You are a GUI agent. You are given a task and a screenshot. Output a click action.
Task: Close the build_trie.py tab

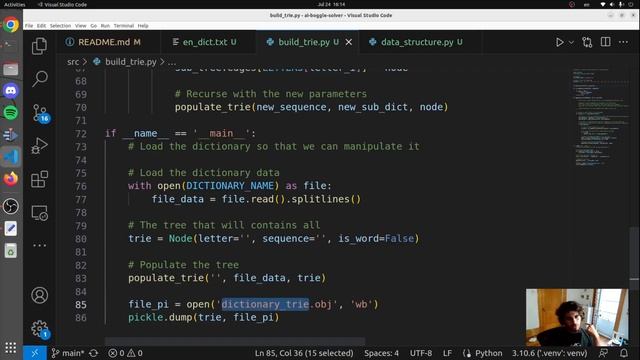[x=349, y=42]
